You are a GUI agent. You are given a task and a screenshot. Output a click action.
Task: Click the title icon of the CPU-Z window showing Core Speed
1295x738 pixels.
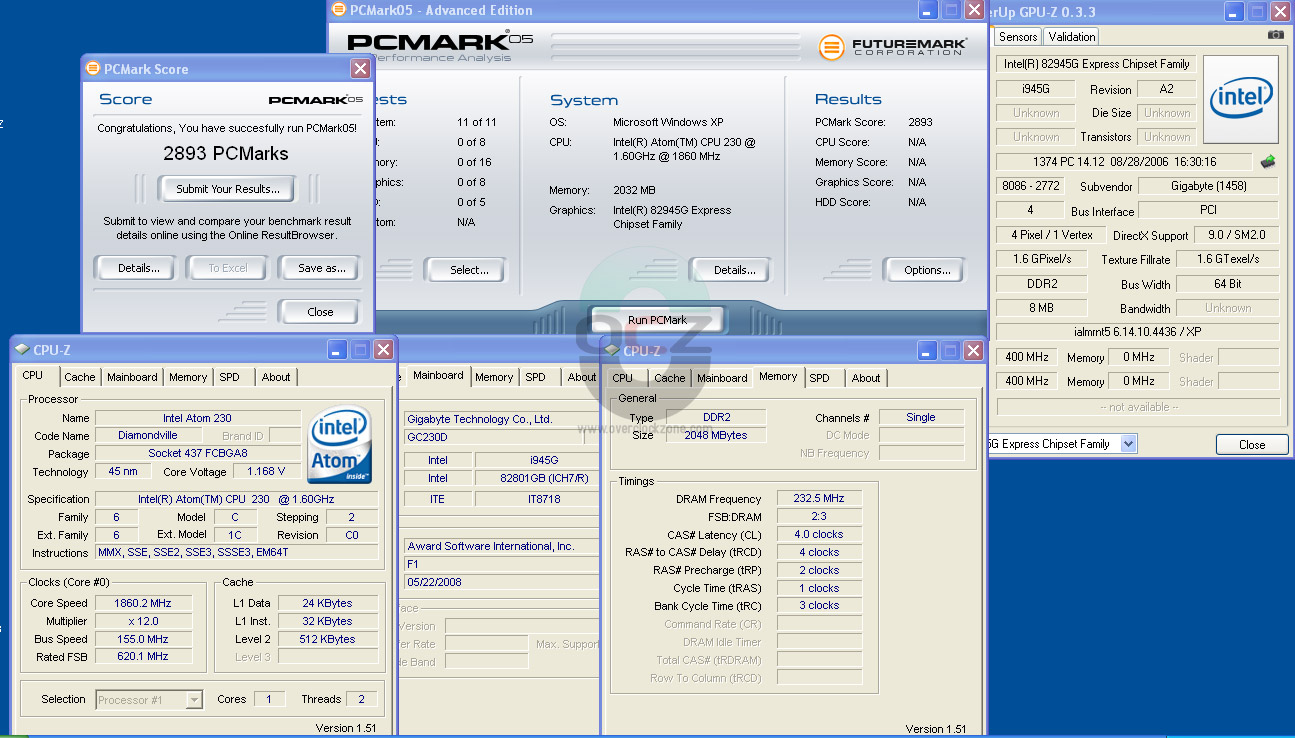click(x=22, y=350)
